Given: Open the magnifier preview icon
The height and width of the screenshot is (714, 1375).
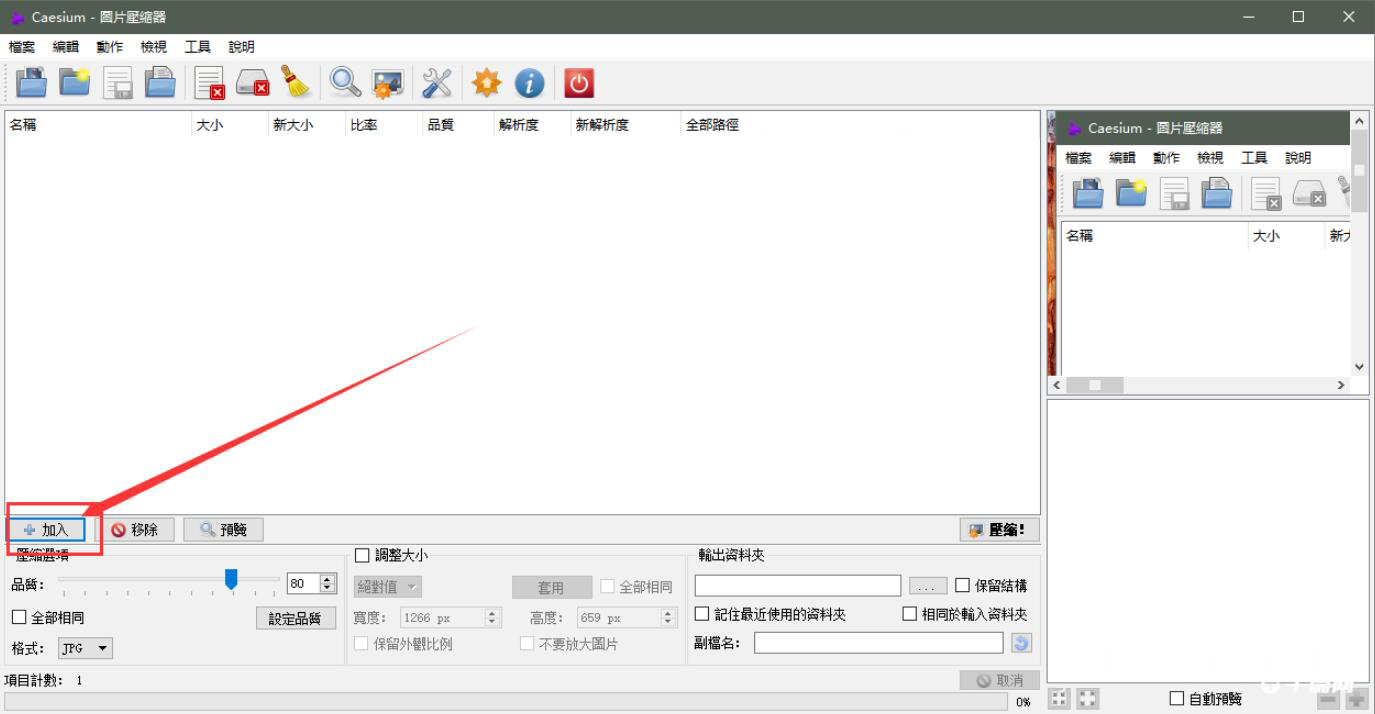Looking at the screenshot, I should [344, 83].
